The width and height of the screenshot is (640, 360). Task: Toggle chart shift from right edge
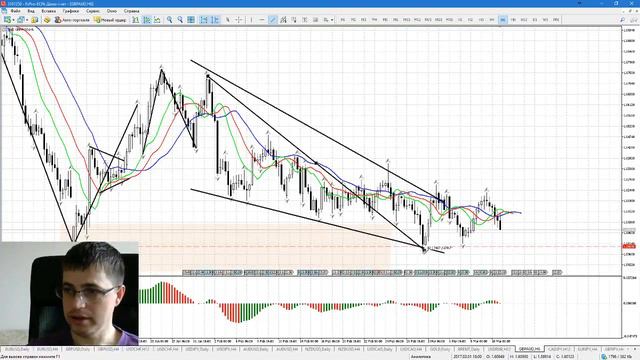[x=215, y=20]
